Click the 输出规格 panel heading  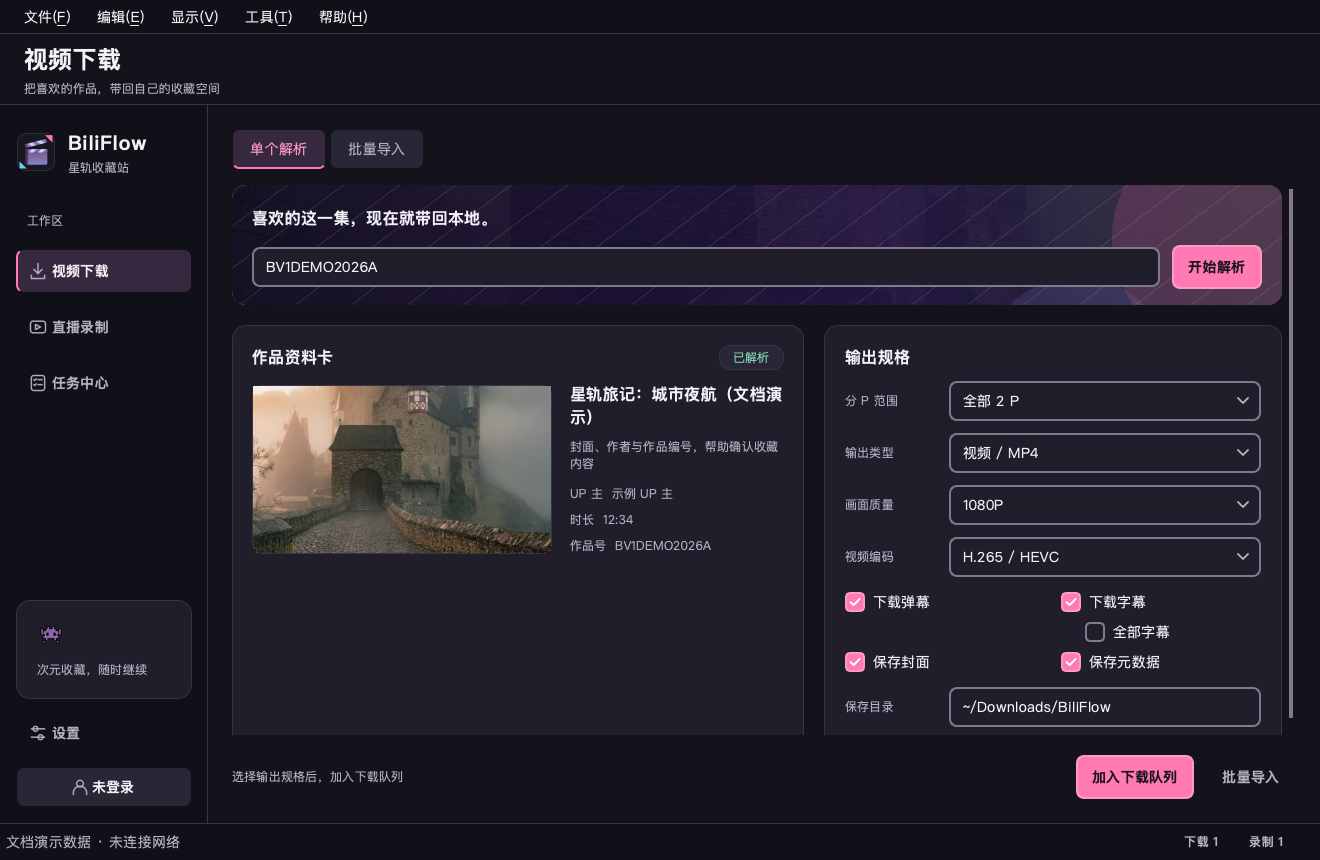click(877, 358)
